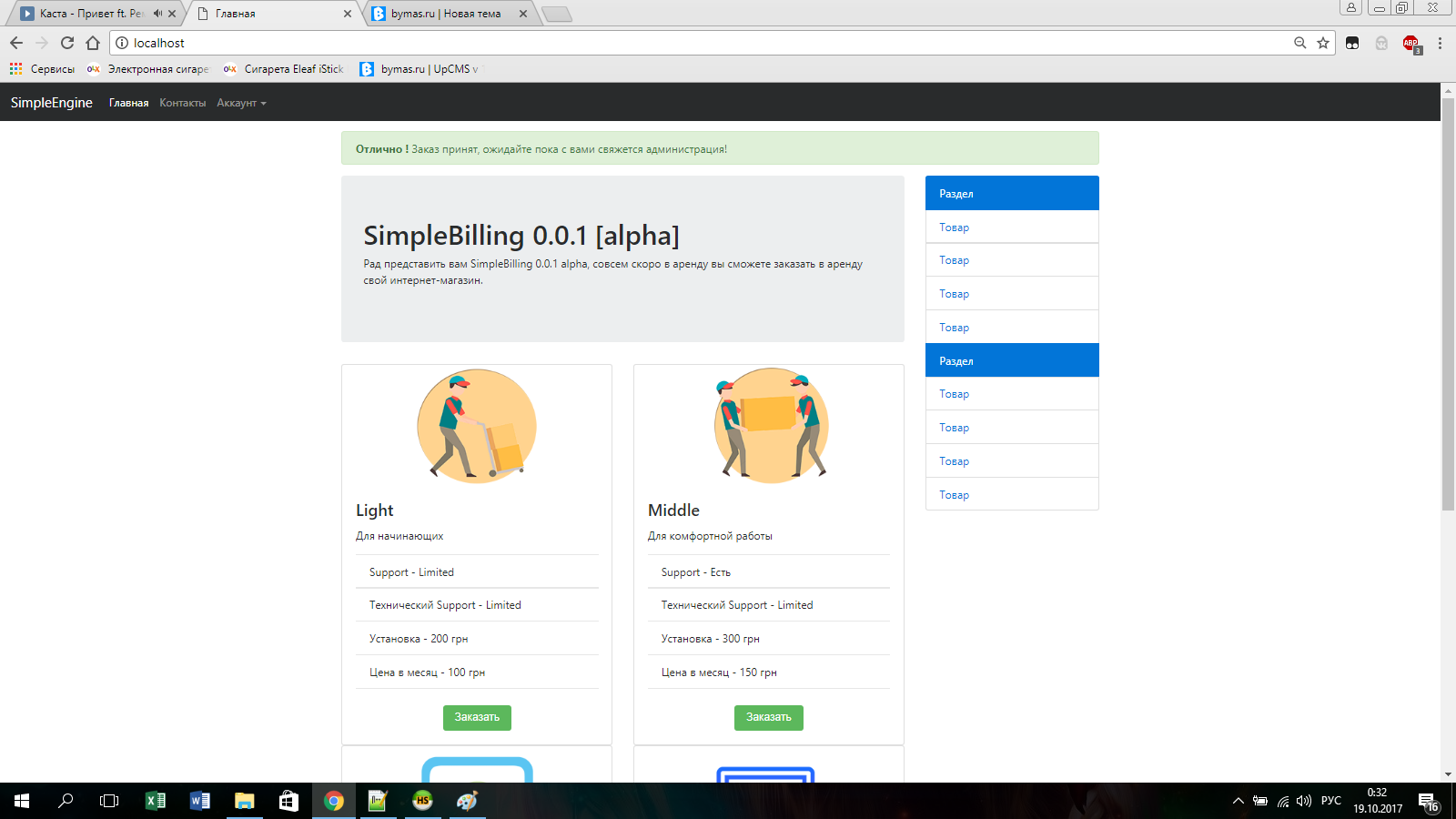Reload the page with the refresh icon
The width and height of the screenshot is (1456, 819).
click(x=67, y=43)
